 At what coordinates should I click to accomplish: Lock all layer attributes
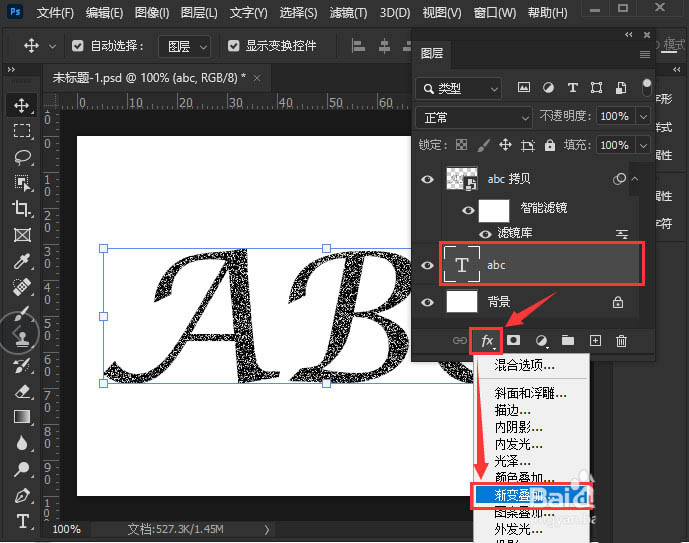[550, 145]
